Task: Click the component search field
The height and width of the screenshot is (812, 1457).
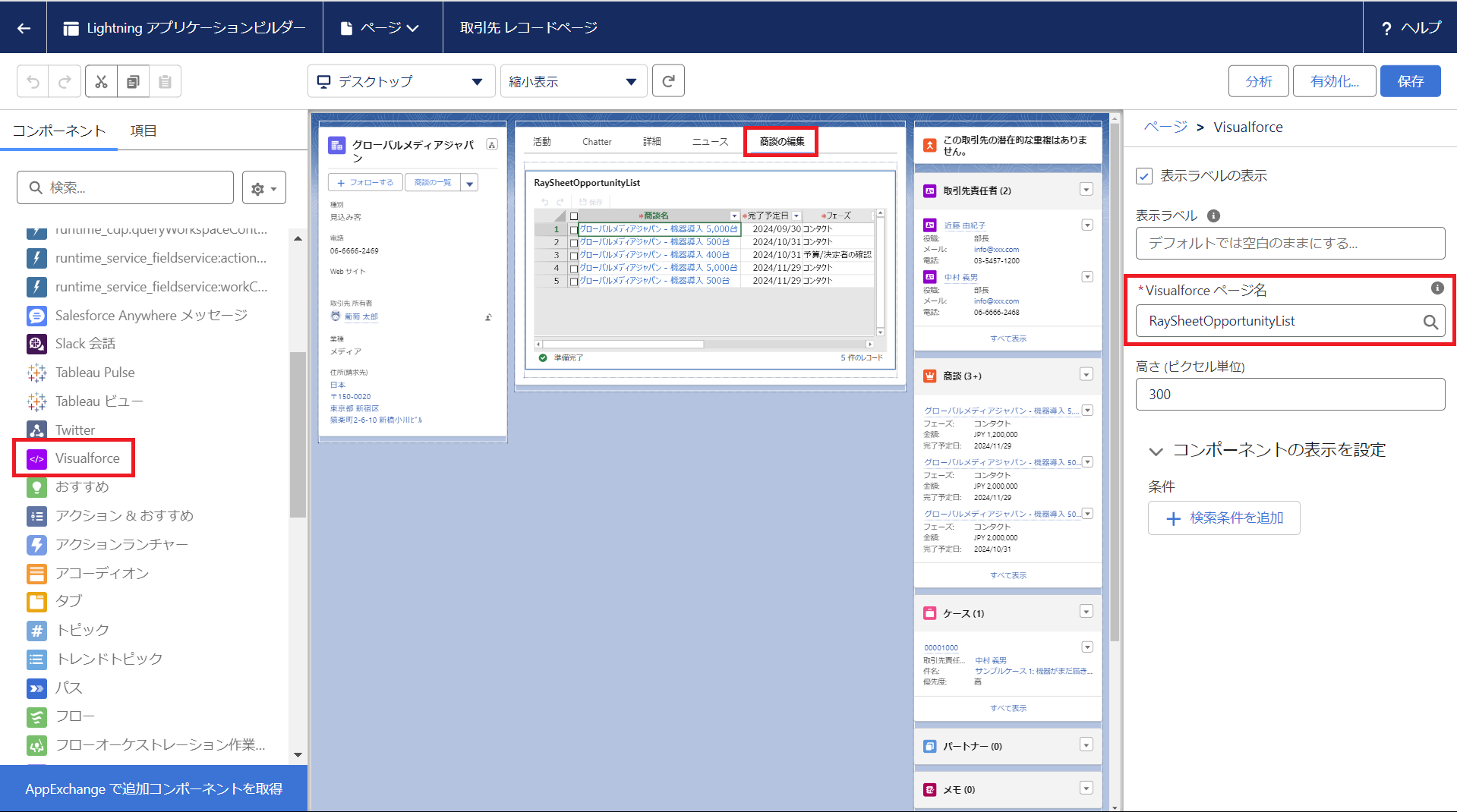Action: pos(125,187)
